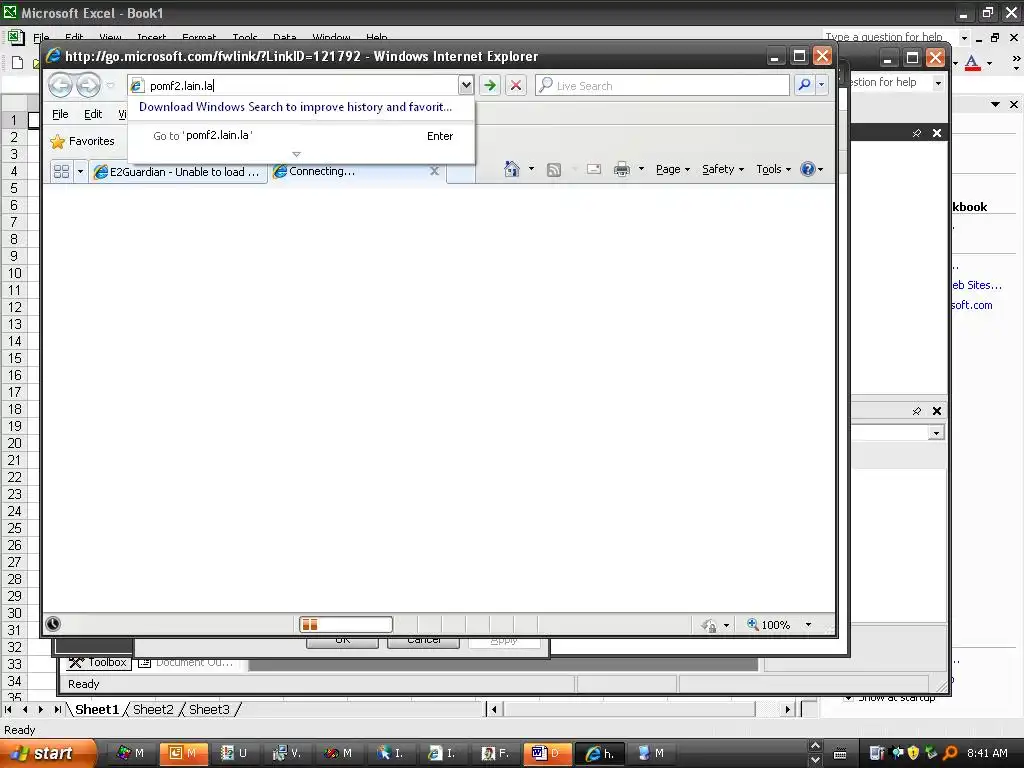Click the Excel New document icon
Viewport: 1024px width, 768px height.
18,63
